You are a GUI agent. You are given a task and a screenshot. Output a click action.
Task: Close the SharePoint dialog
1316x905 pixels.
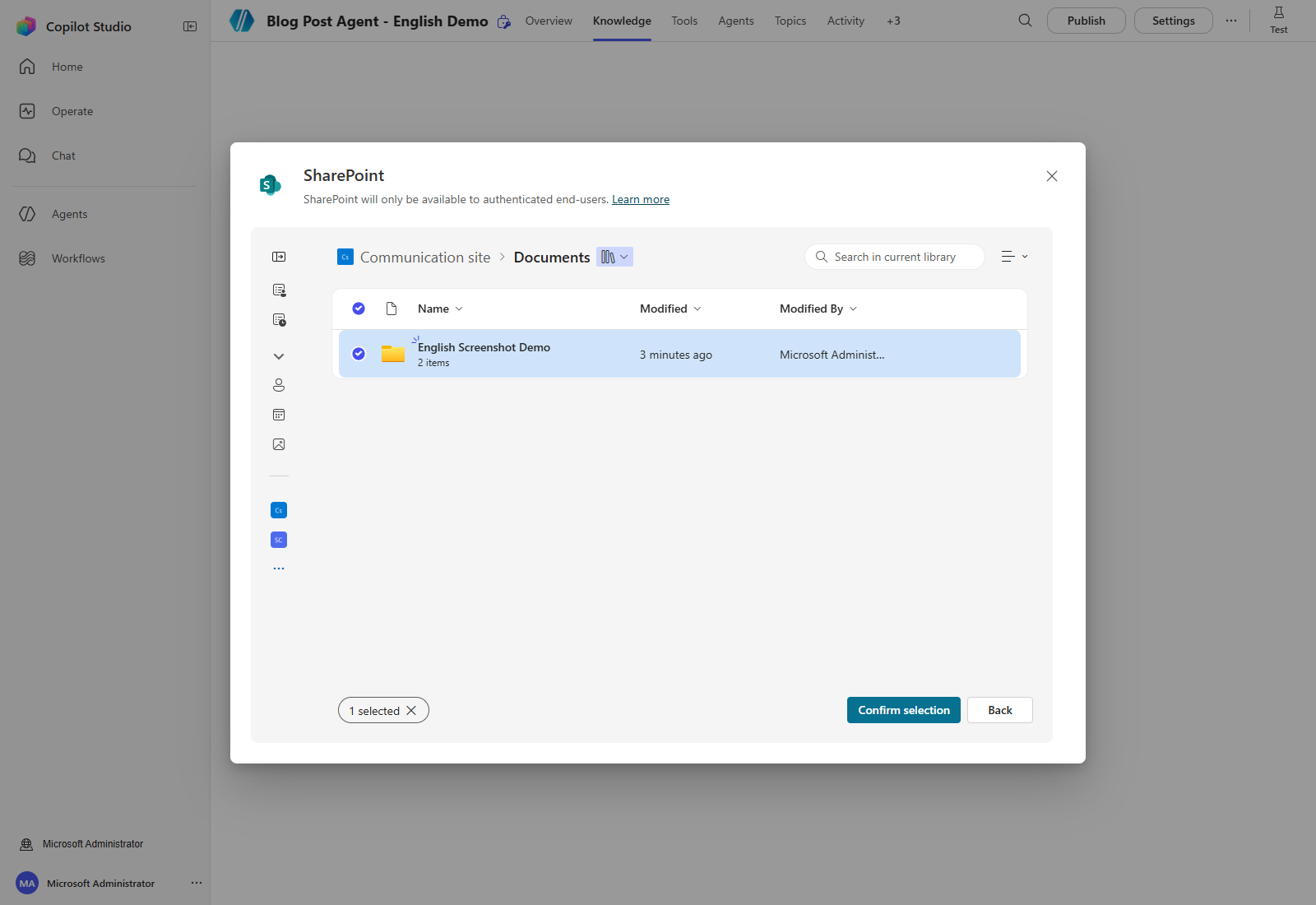(1052, 176)
